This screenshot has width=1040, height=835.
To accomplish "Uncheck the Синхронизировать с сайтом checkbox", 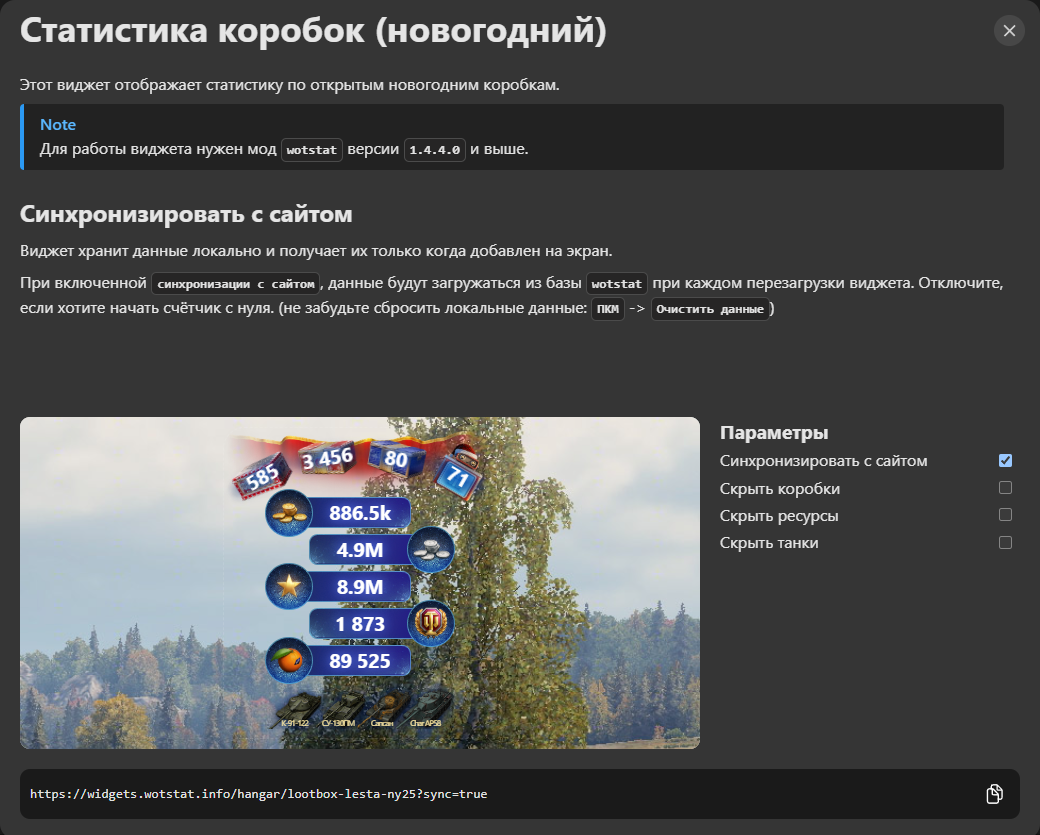I will pos(1004,461).
